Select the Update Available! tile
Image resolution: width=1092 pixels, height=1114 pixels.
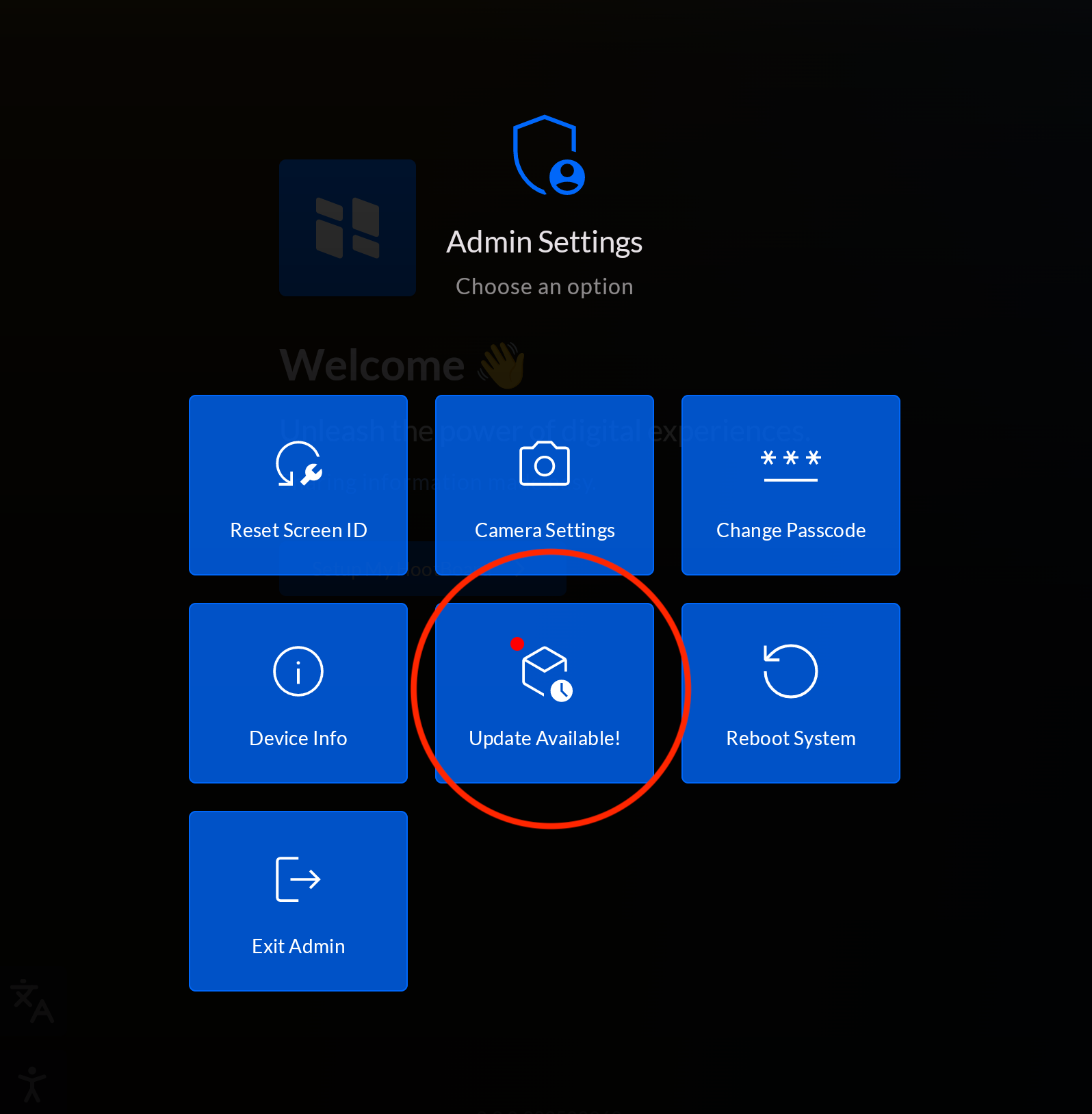(x=545, y=693)
